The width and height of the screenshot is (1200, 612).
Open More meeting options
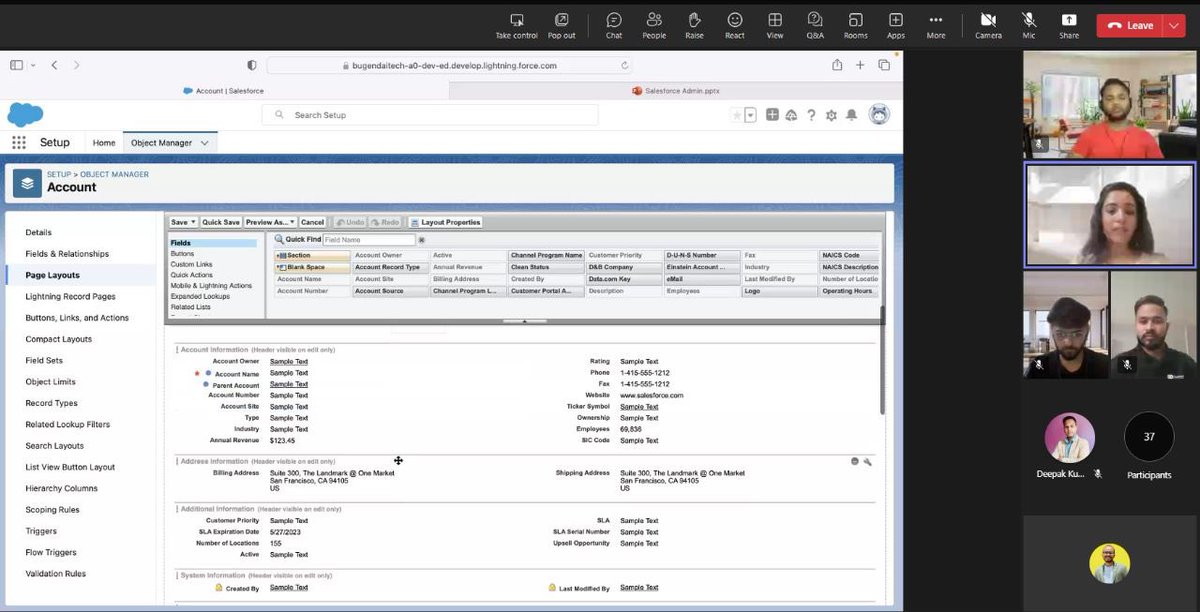pos(936,25)
